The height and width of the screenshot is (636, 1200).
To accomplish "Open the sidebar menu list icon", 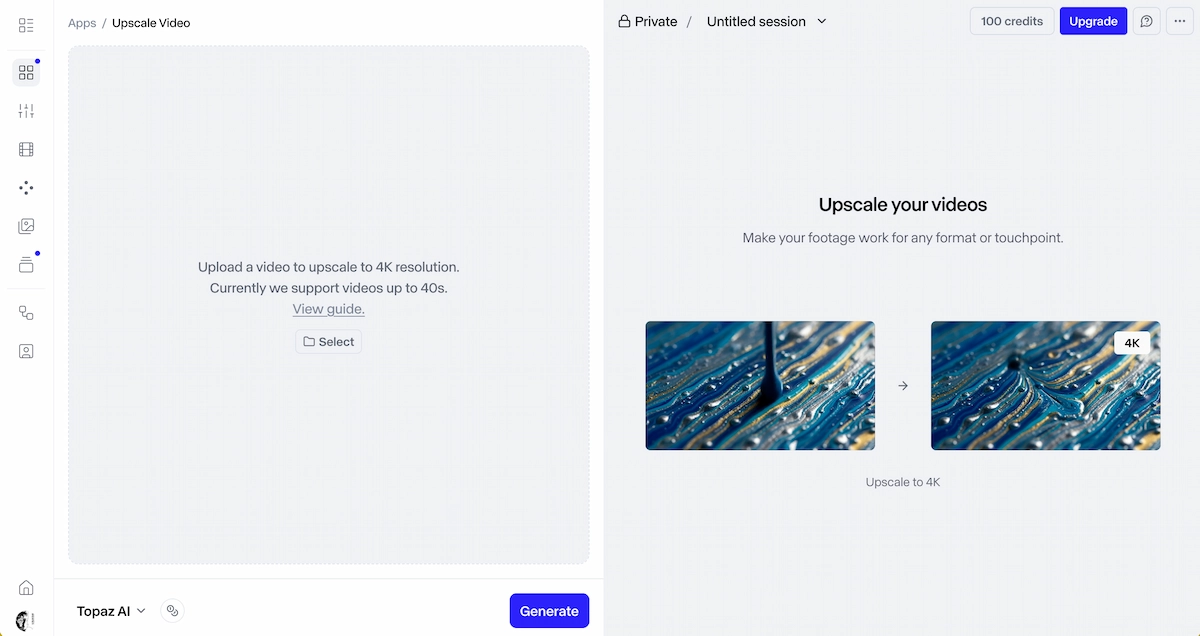I will 26,25.
